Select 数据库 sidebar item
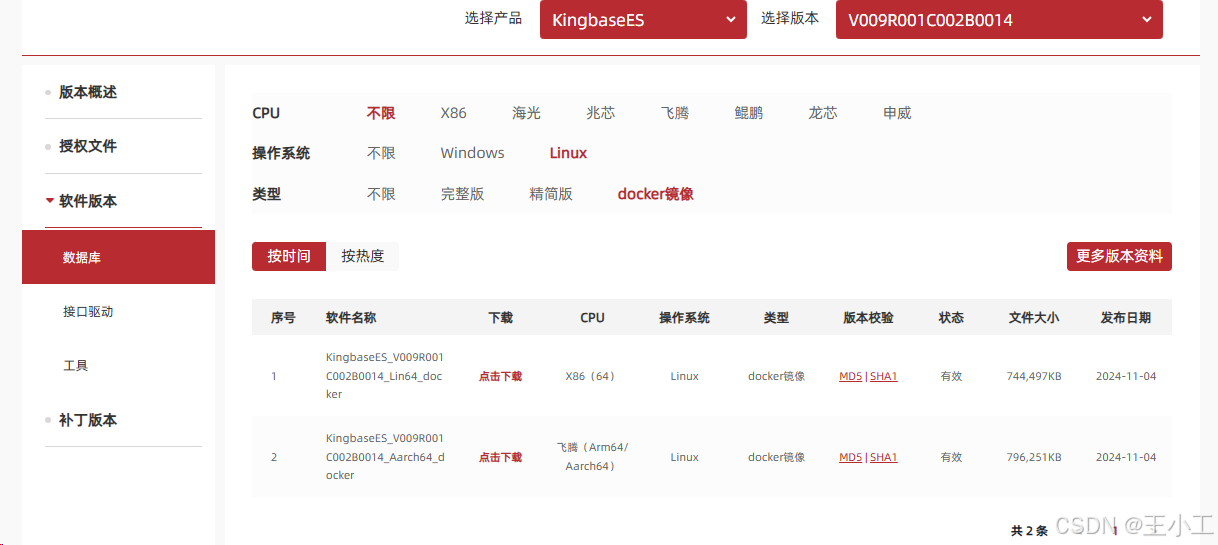The width and height of the screenshot is (1218, 545). tap(118, 257)
